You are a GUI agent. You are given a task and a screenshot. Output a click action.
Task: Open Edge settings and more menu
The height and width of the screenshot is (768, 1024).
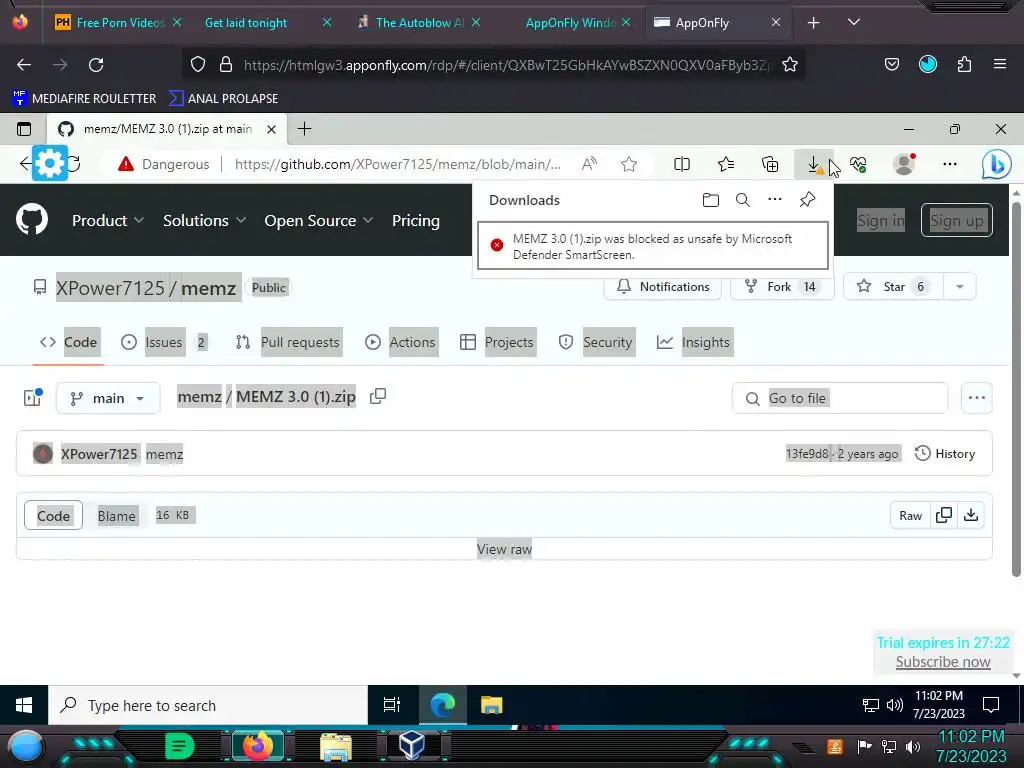(950, 165)
